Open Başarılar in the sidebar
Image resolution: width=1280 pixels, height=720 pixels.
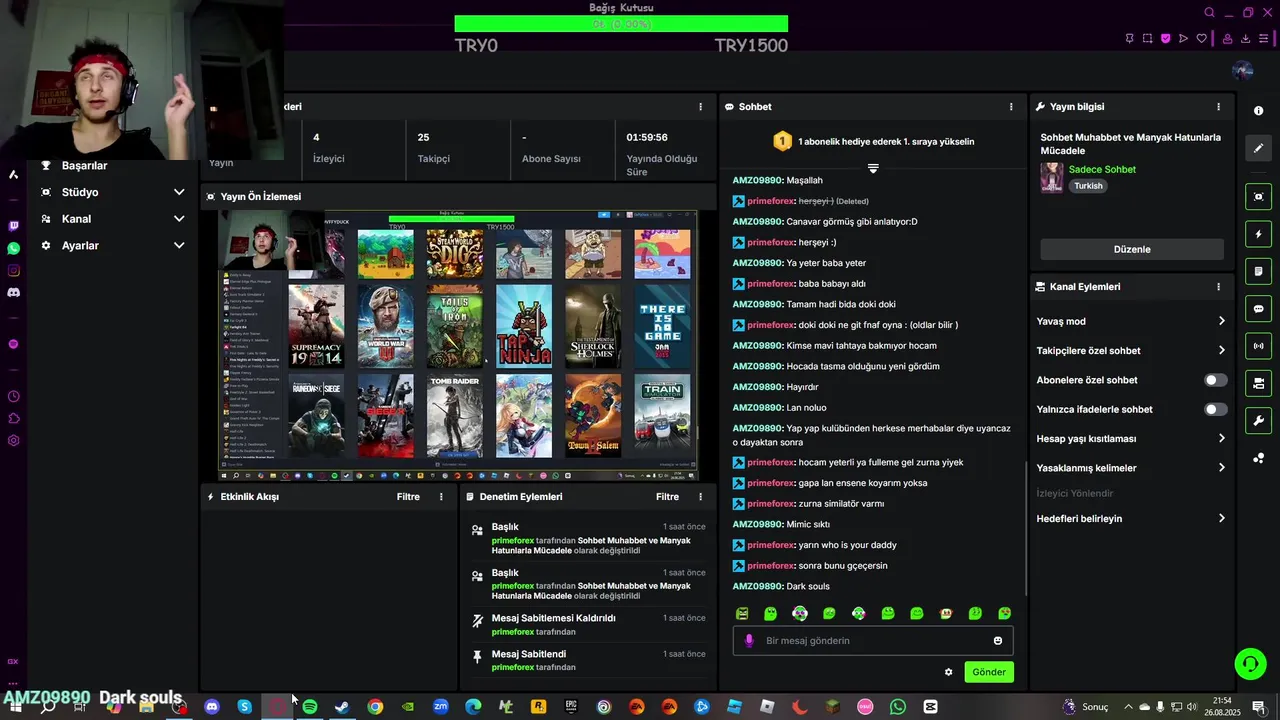click(x=84, y=166)
